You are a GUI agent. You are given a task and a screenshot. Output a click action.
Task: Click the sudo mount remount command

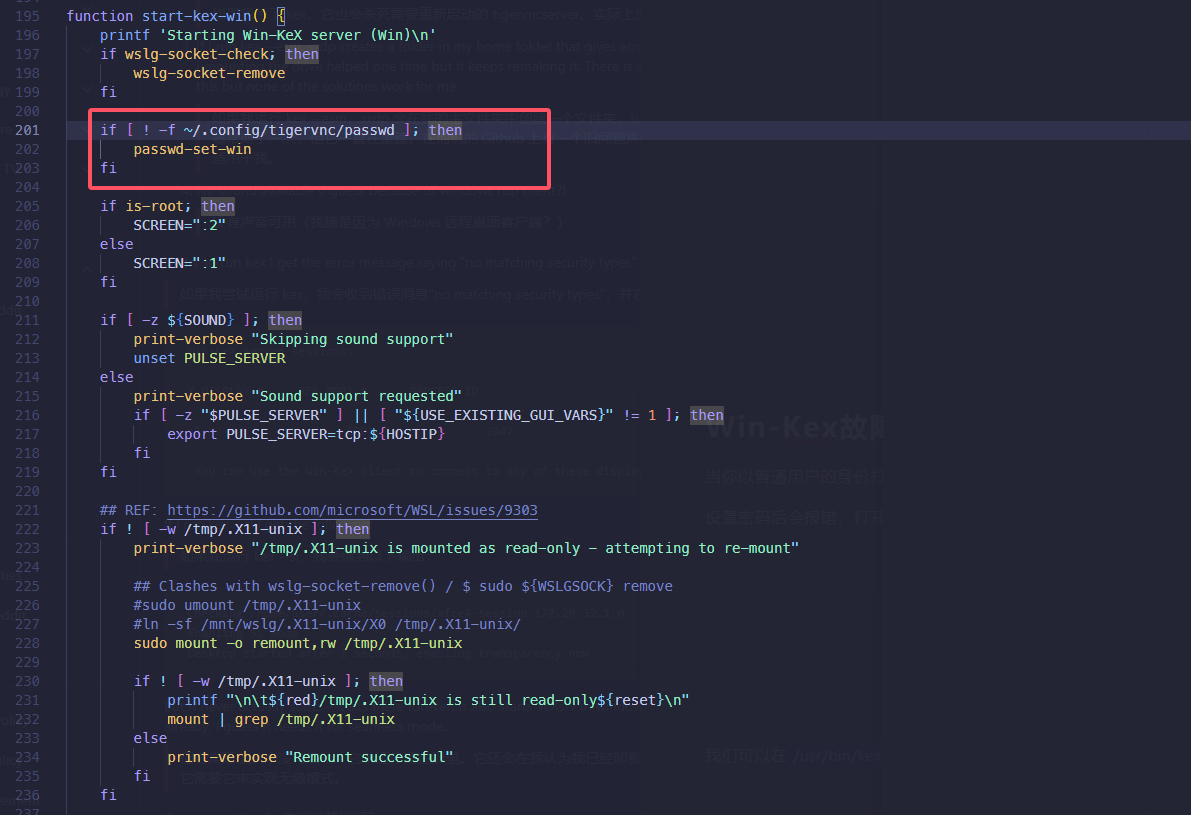click(x=297, y=643)
